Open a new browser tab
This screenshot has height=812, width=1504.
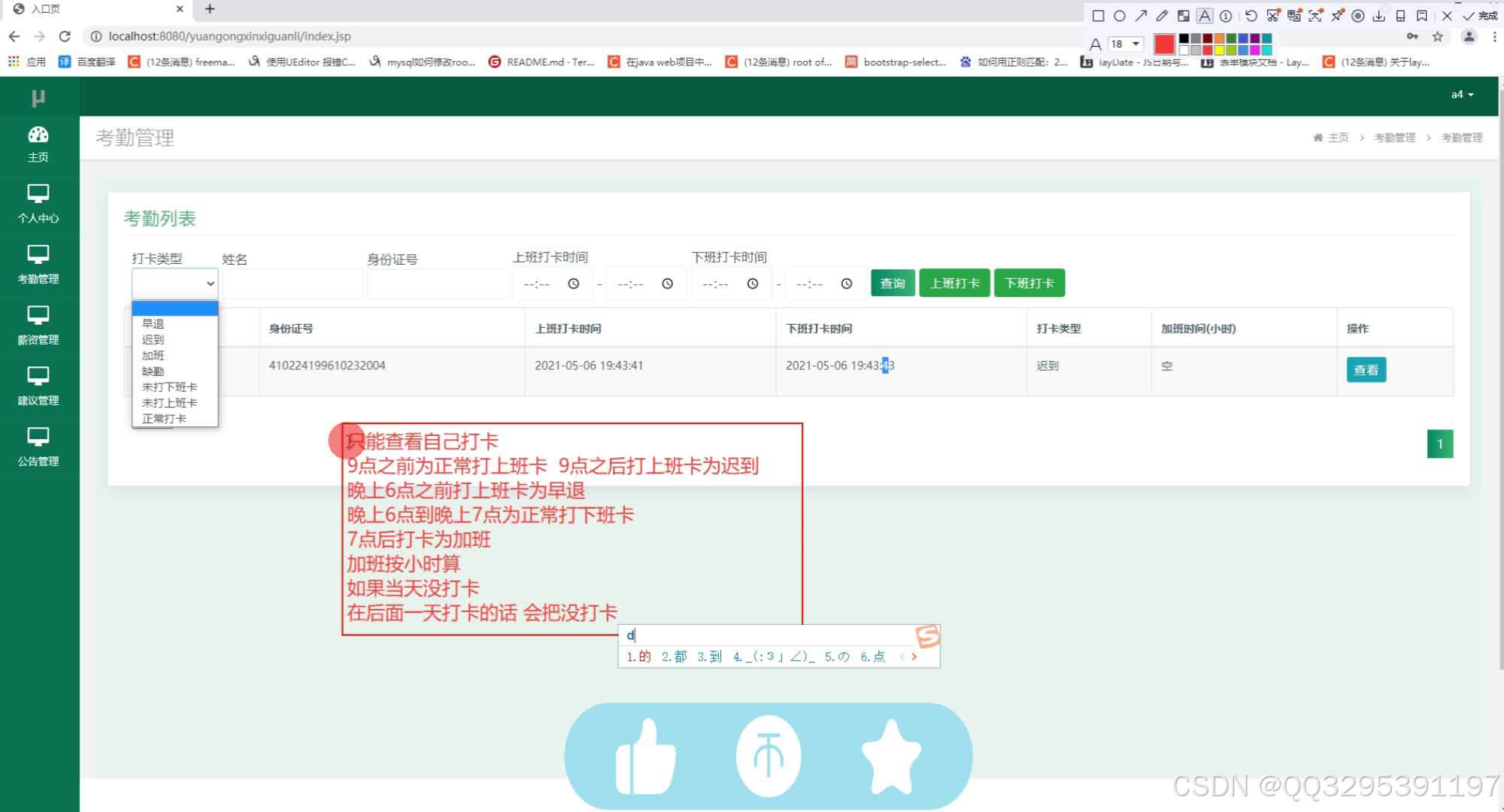click(210, 9)
